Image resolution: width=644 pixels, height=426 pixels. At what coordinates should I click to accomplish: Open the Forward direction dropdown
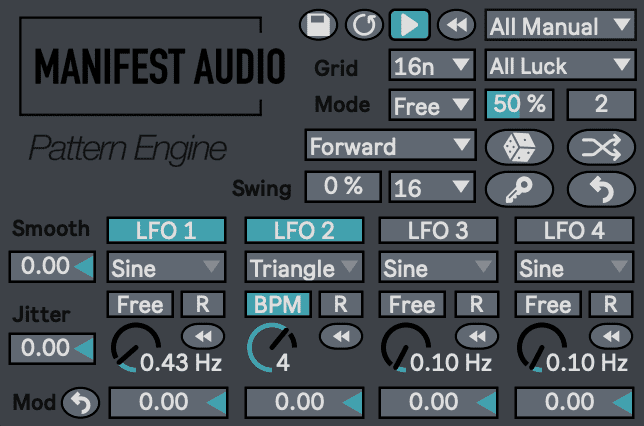click(391, 145)
